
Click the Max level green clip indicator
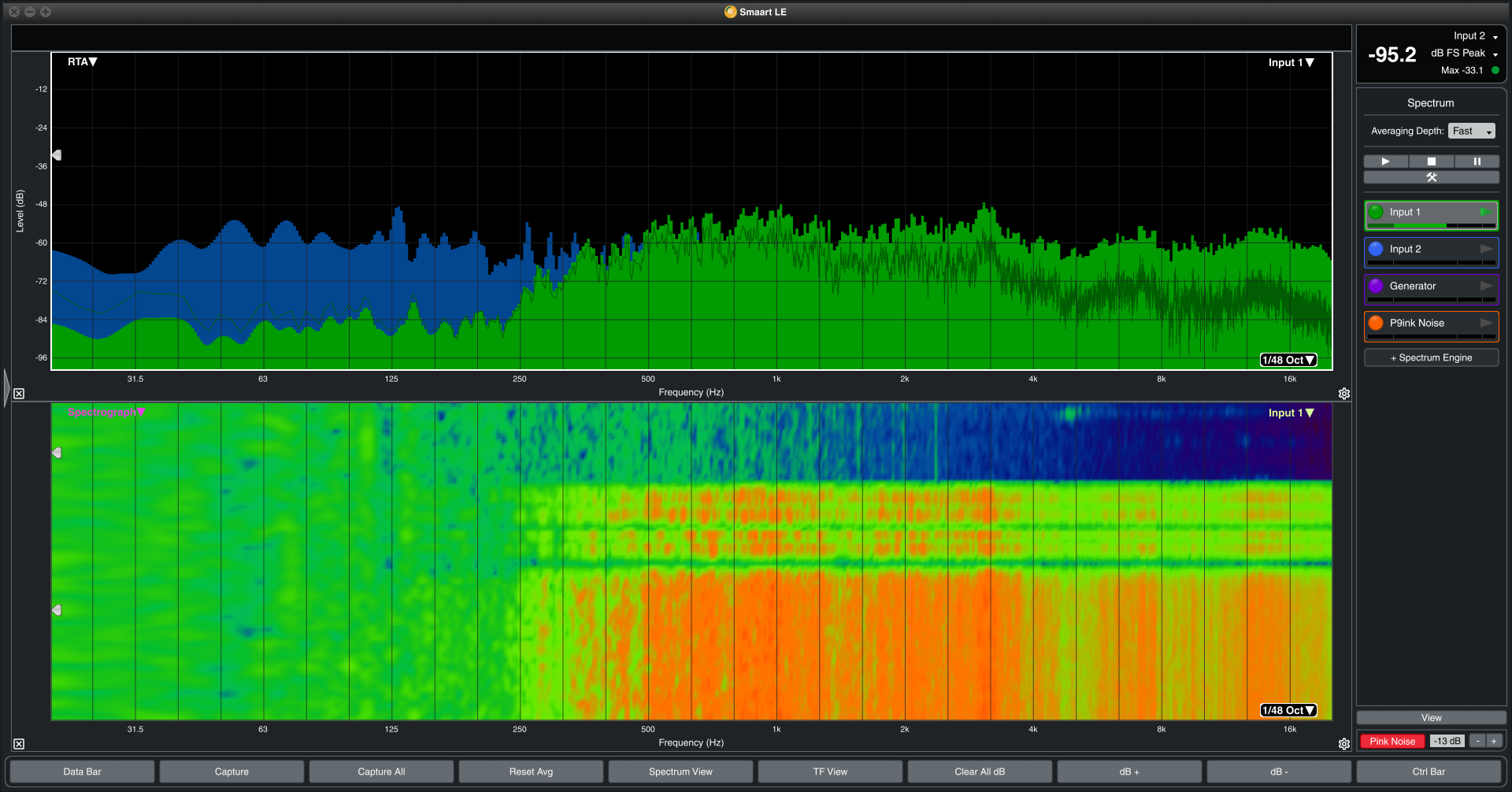[1495, 71]
